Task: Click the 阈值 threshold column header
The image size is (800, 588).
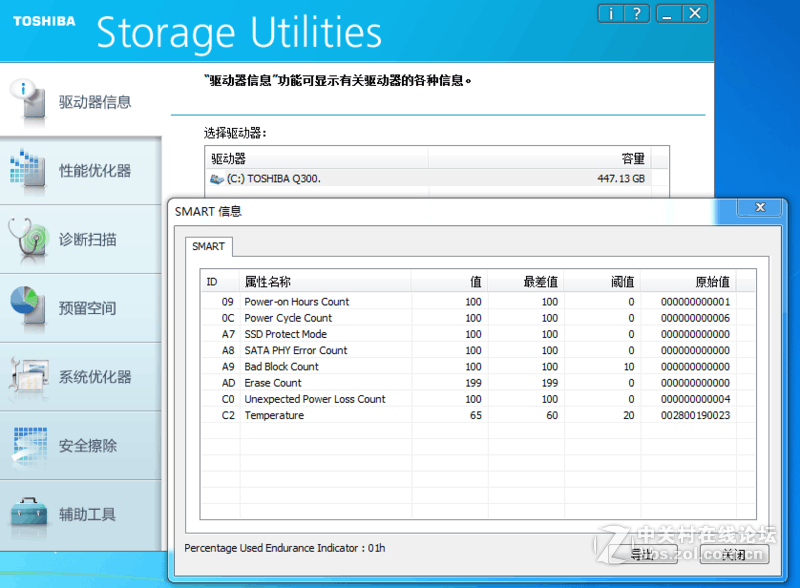Action: pyautogui.click(x=621, y=282)
